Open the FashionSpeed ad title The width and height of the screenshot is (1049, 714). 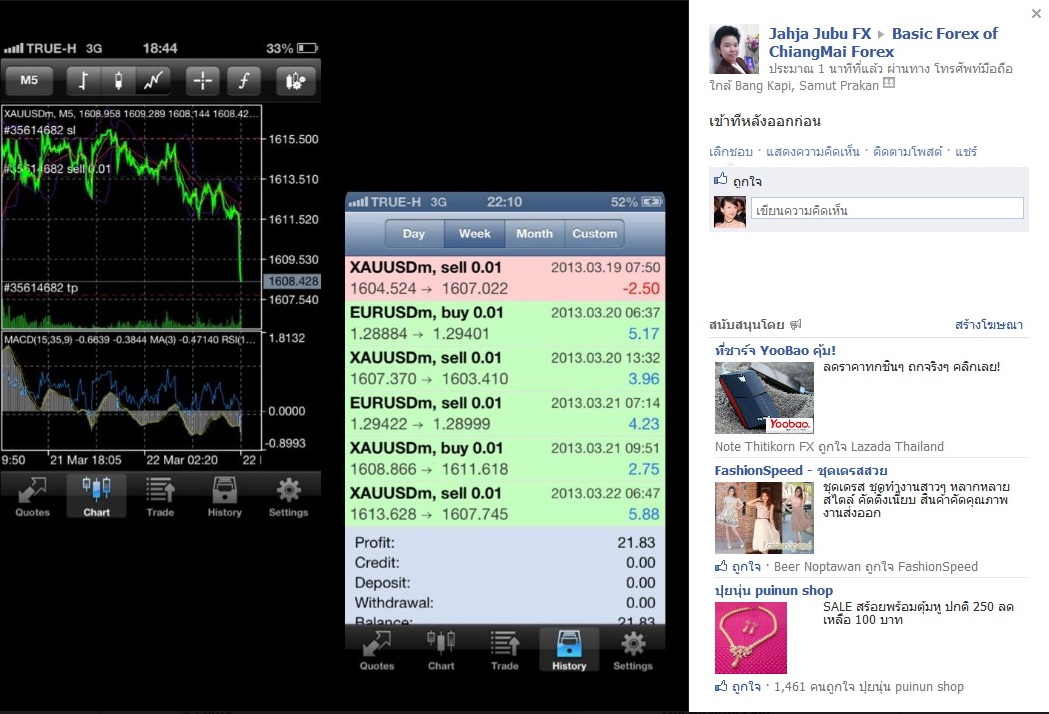[x=801, y=470]
